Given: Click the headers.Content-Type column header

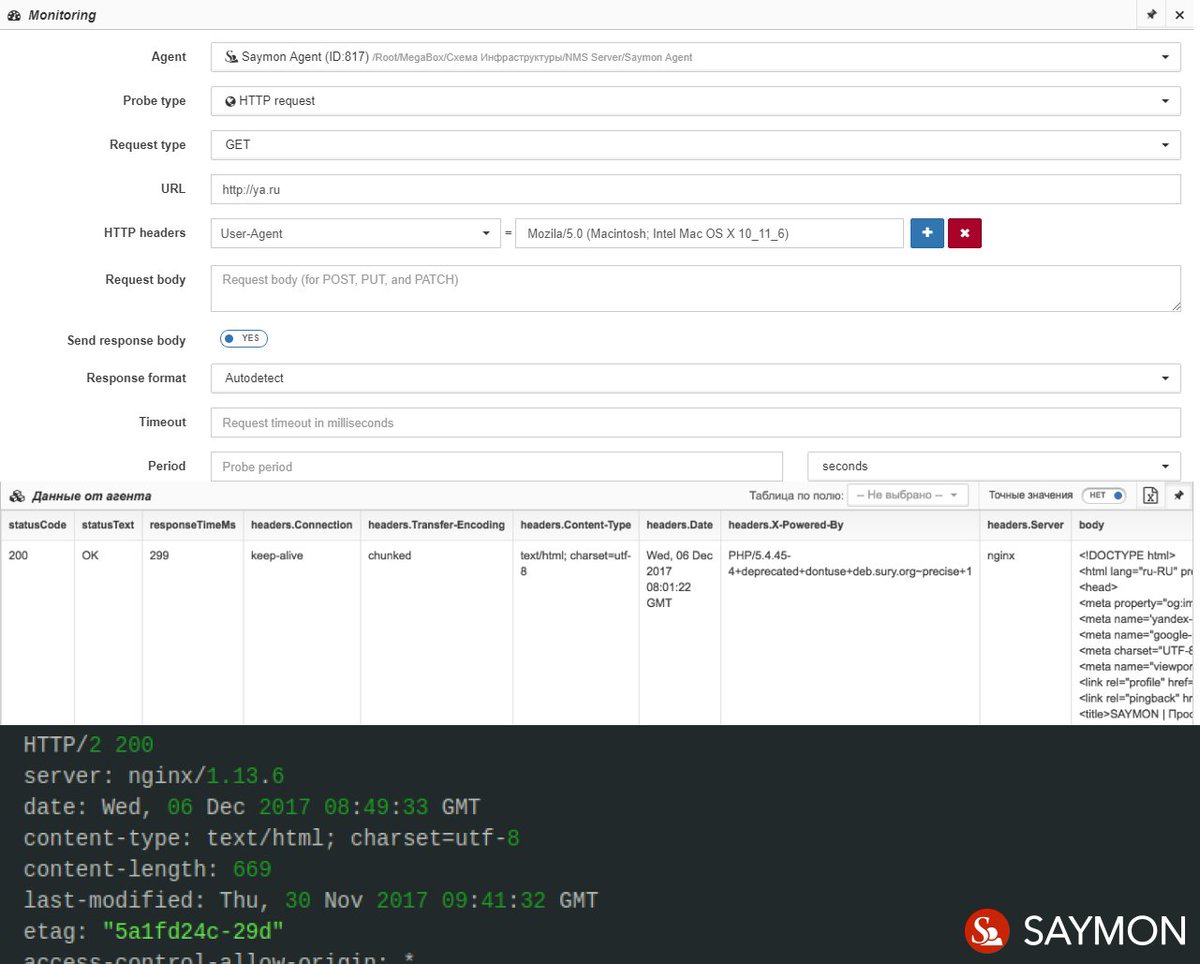Looking at the screenshot, I should pos(576,525).
